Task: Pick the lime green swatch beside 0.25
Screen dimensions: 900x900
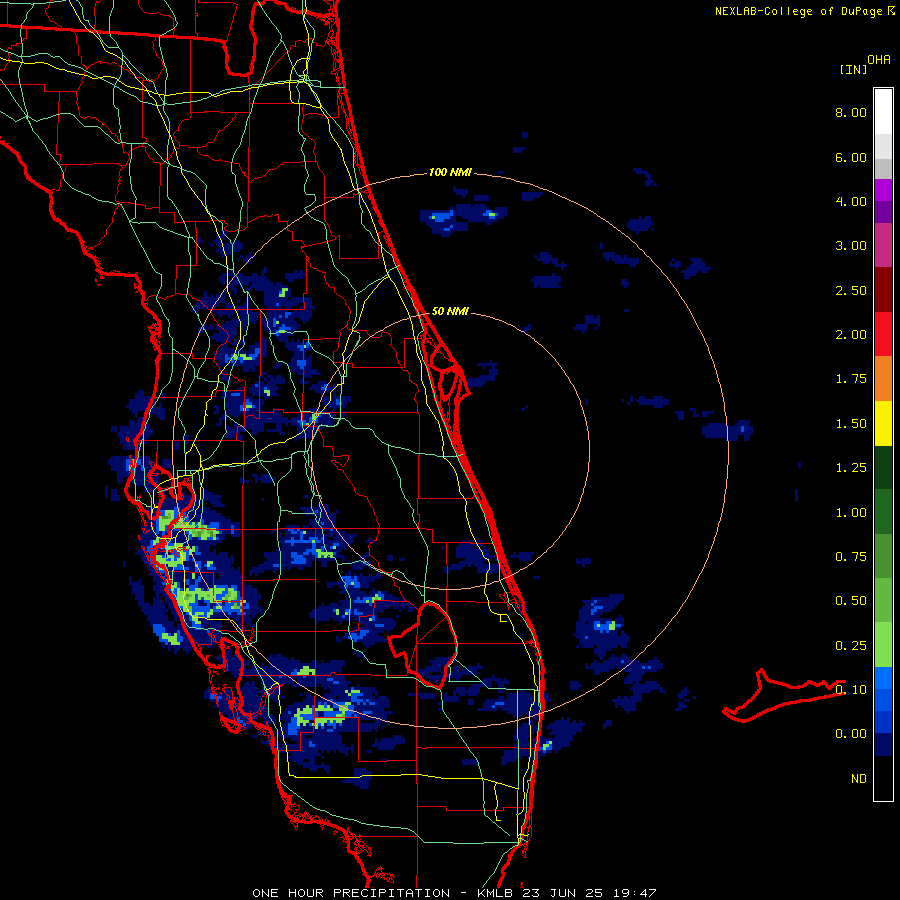Action: pyautogui.click(x=883, y=645)
